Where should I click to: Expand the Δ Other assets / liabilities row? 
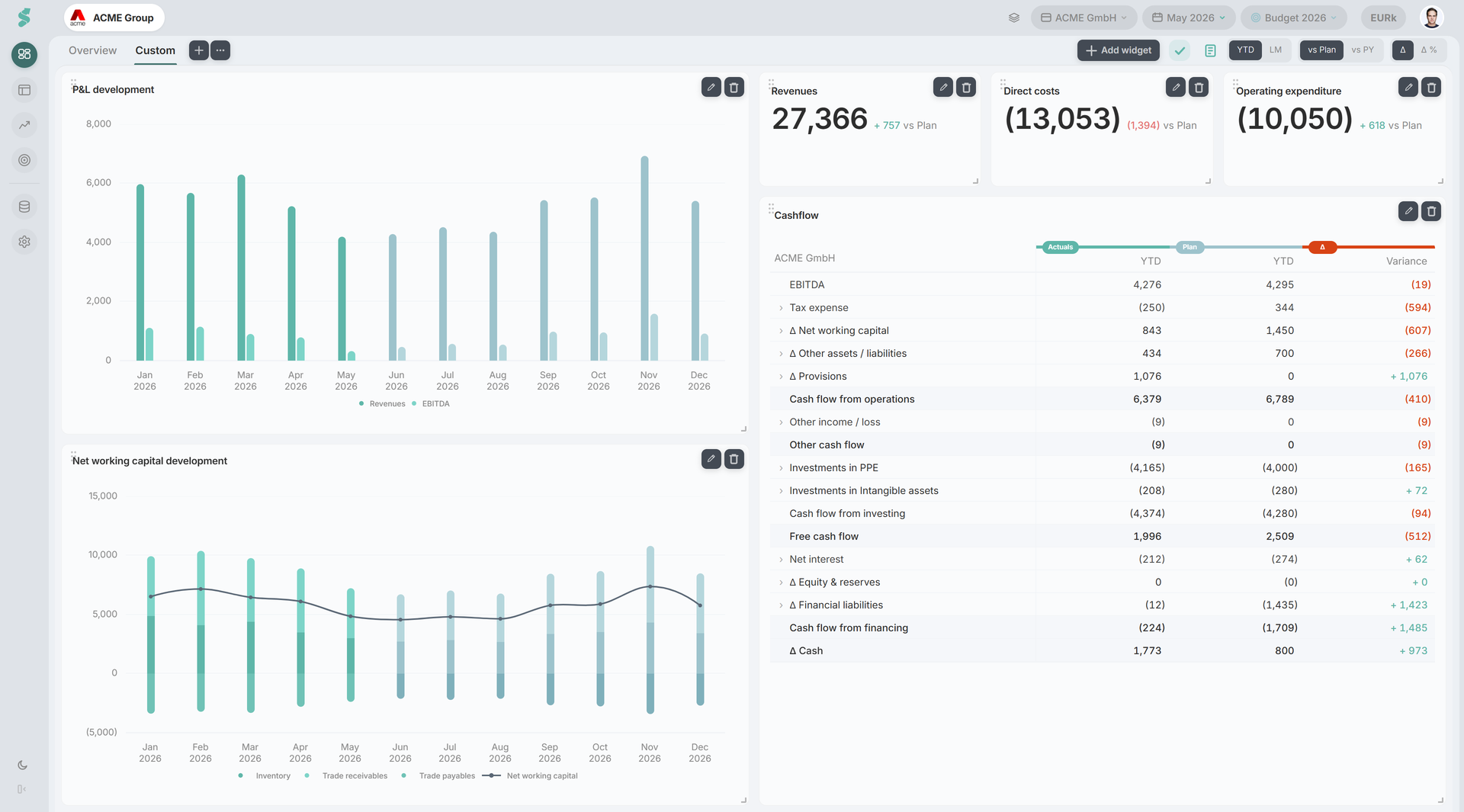coord(781,354)
